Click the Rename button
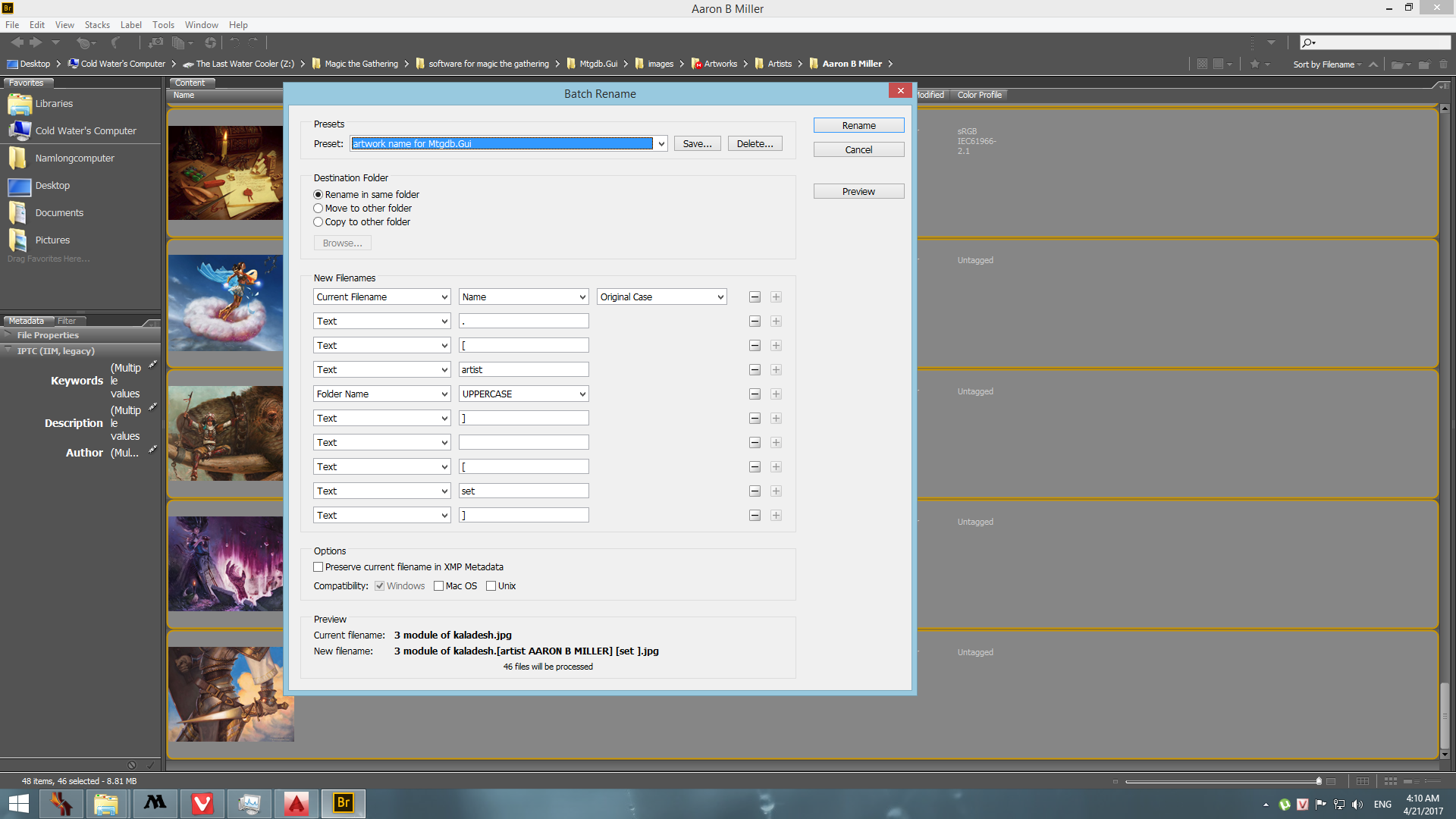The image size is (1456, 819). coord(858,126)
